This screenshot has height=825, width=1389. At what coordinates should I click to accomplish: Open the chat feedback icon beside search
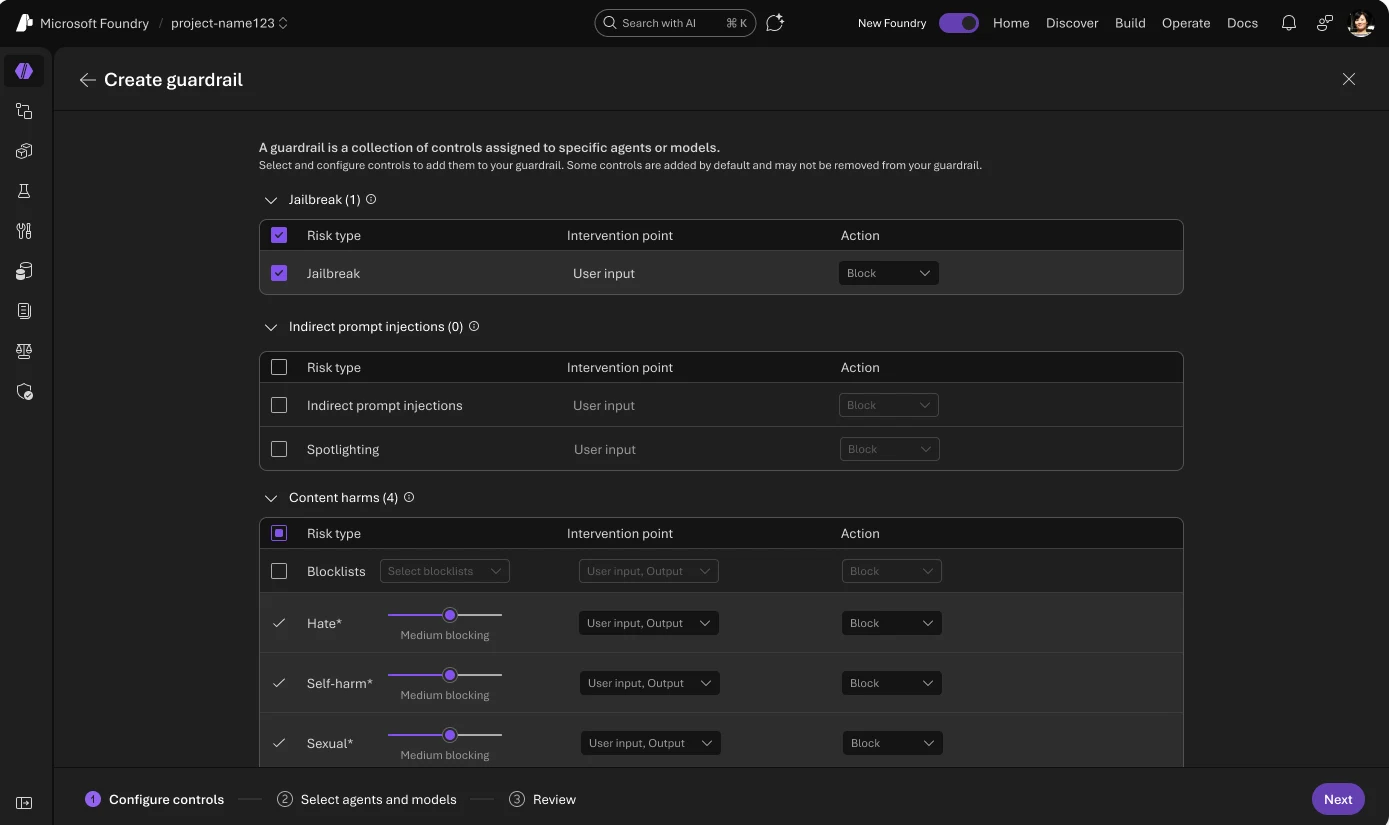(x=775, y=23)
